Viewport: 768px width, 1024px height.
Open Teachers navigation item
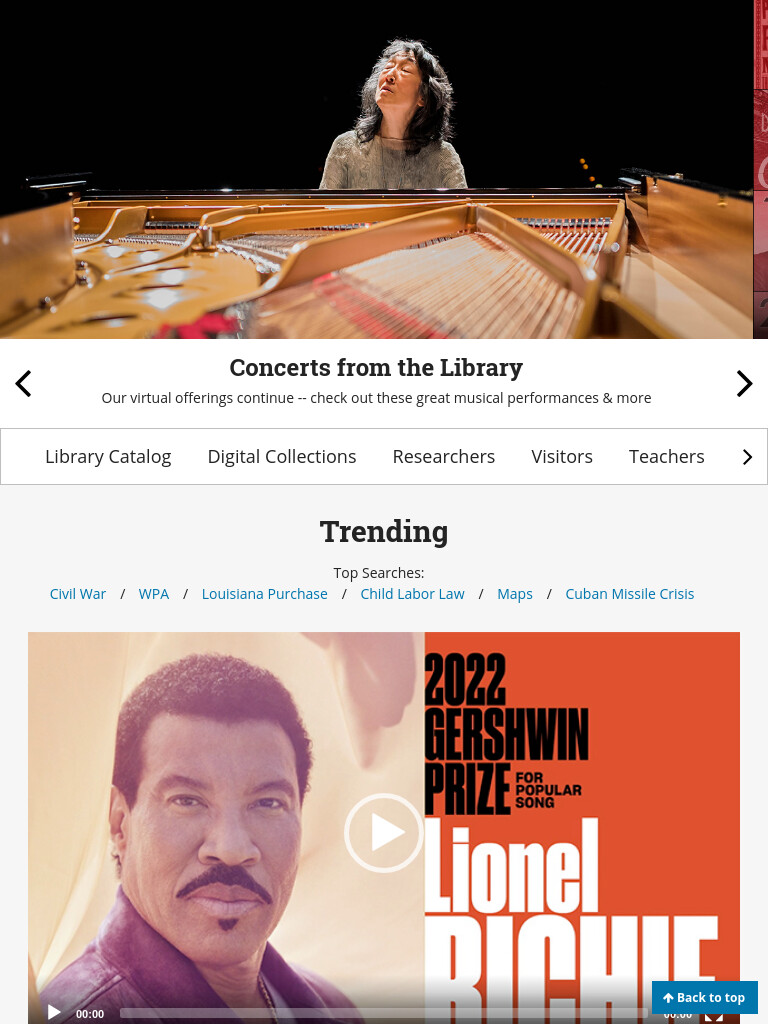[x=666, y=456]
